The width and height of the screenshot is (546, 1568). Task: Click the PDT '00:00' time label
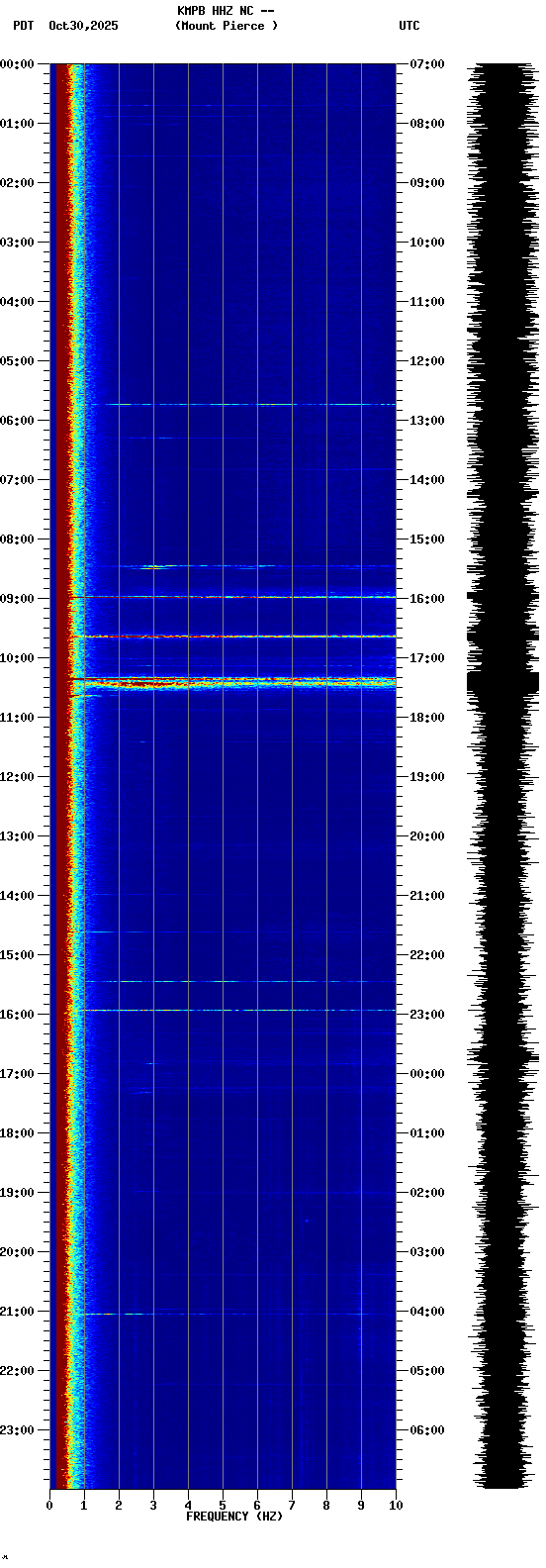[17, 64]
